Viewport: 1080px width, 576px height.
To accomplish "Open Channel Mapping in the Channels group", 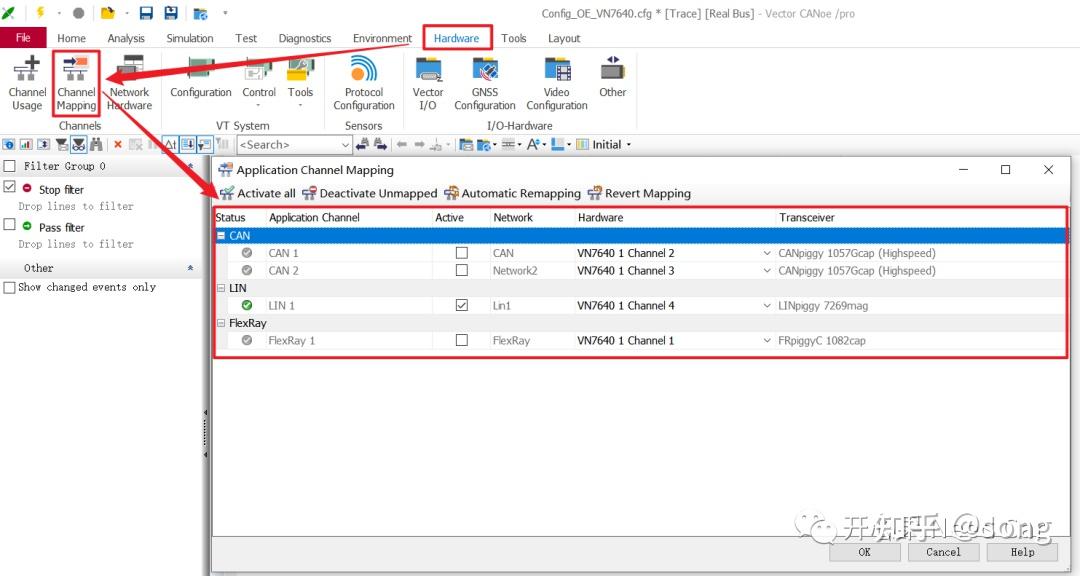I will coord(76,84).
